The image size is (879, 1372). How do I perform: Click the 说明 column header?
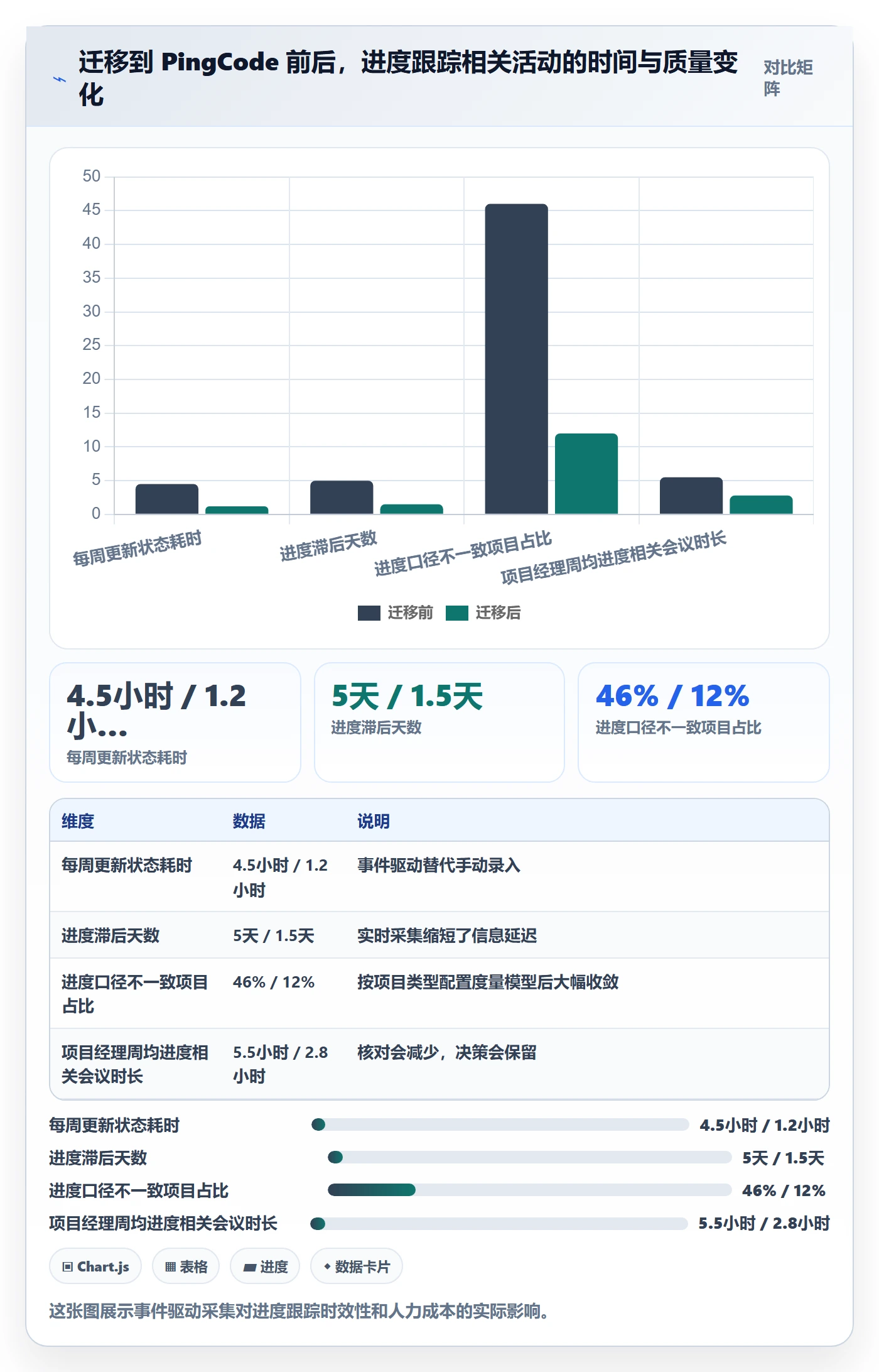coord(374,821)
